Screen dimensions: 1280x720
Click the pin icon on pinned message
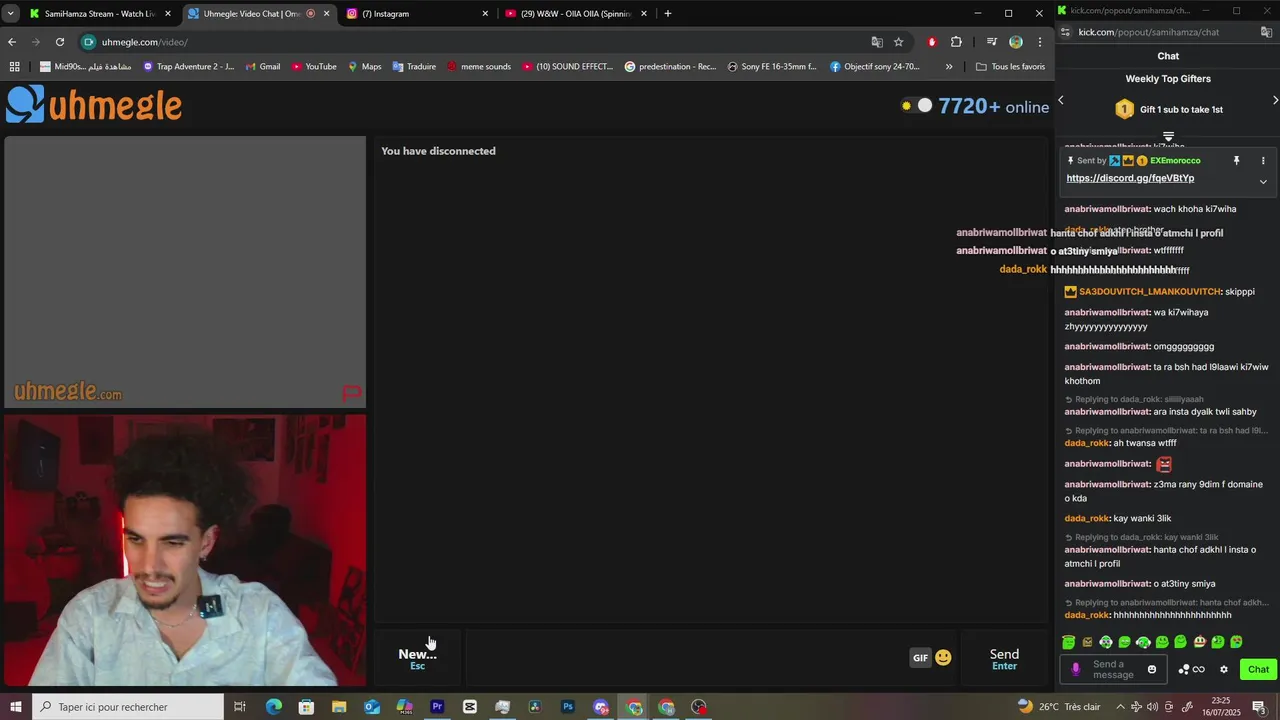pos(1236,161)
